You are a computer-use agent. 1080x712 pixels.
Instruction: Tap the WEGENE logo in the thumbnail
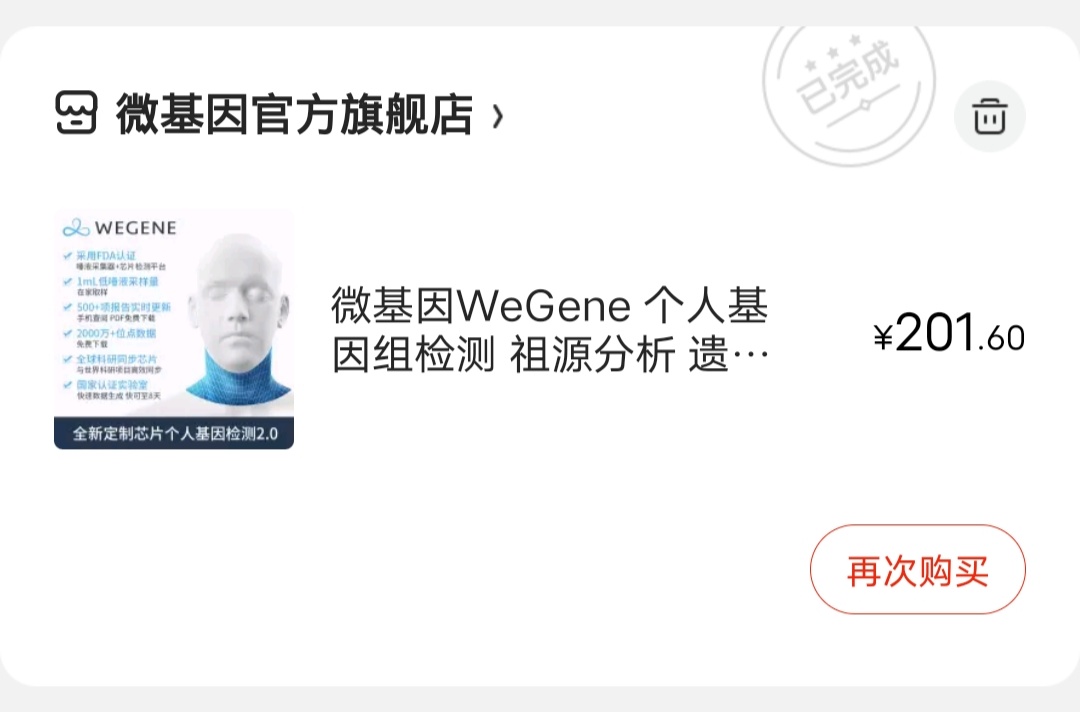tap(120, 228)
